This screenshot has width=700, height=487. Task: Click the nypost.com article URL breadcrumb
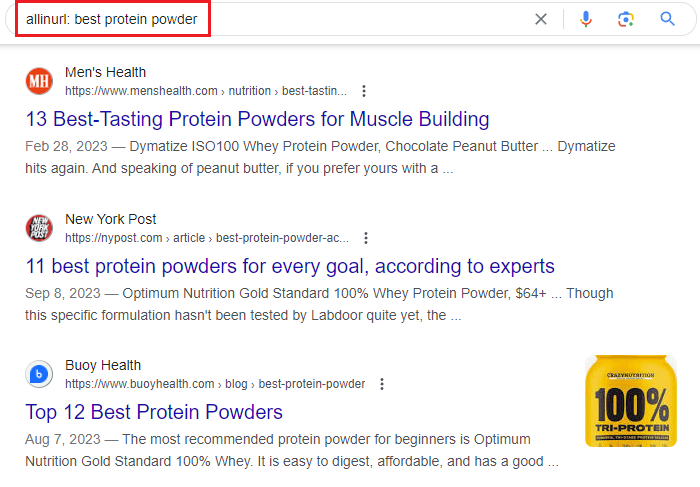tap(207, 238)
